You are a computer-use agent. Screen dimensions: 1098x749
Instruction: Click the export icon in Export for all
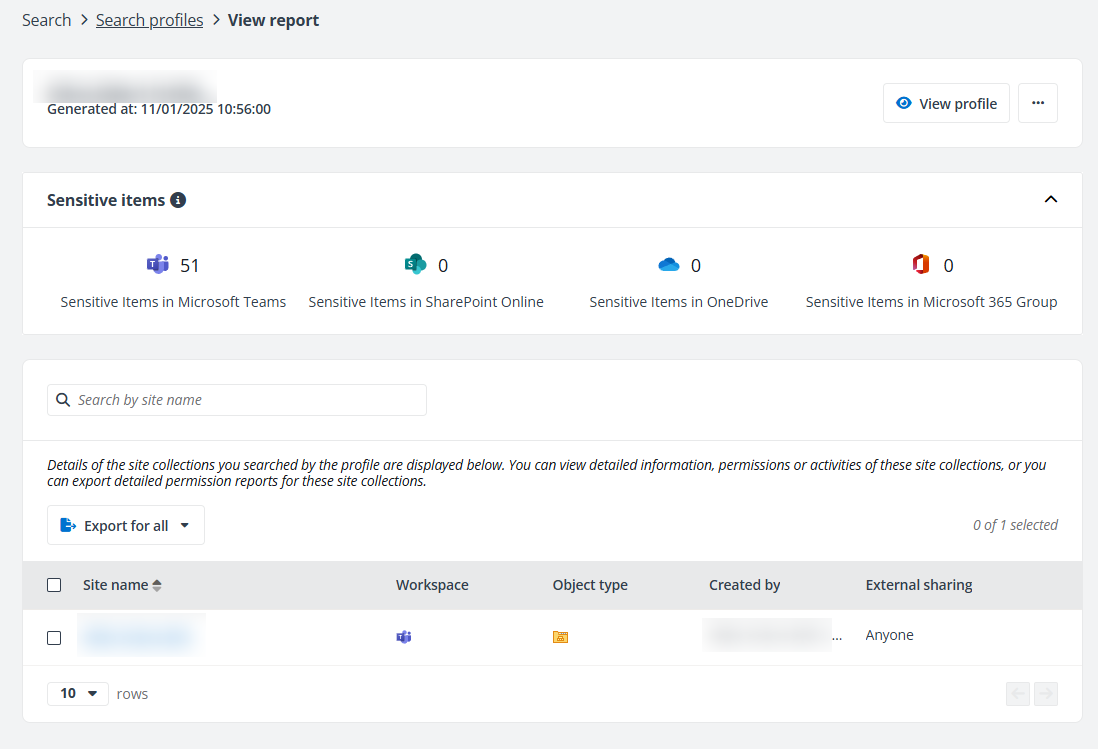(x=68, y=525)
